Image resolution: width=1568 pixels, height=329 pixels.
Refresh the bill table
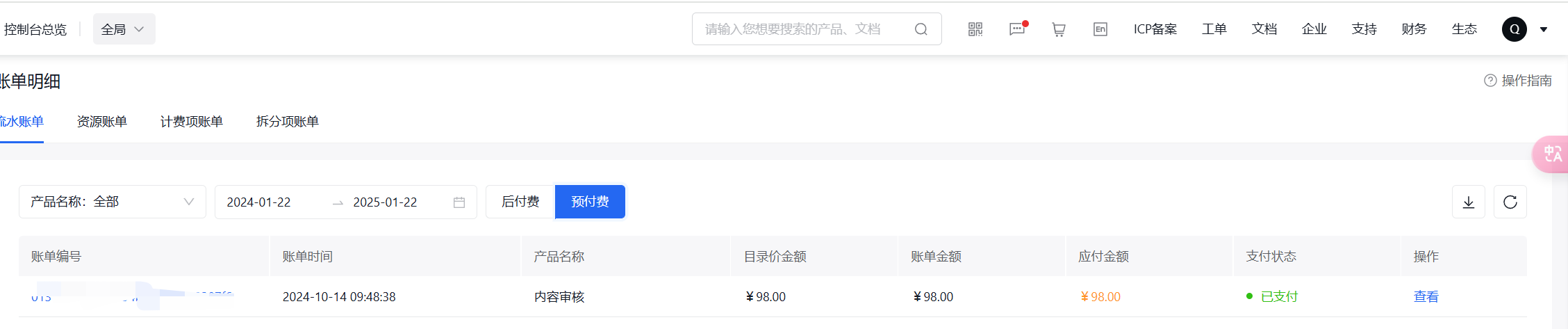(1510, 202)
